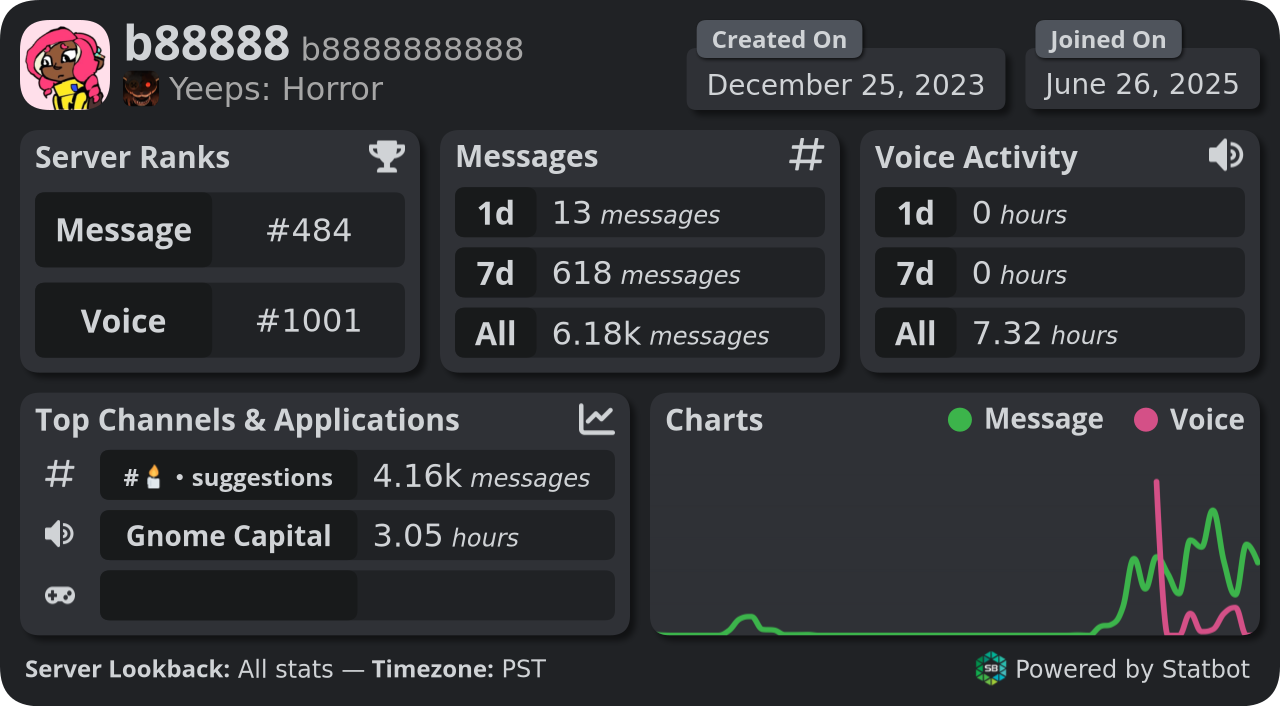
Task: Click the 7d messages row
Action: [640, 273]
